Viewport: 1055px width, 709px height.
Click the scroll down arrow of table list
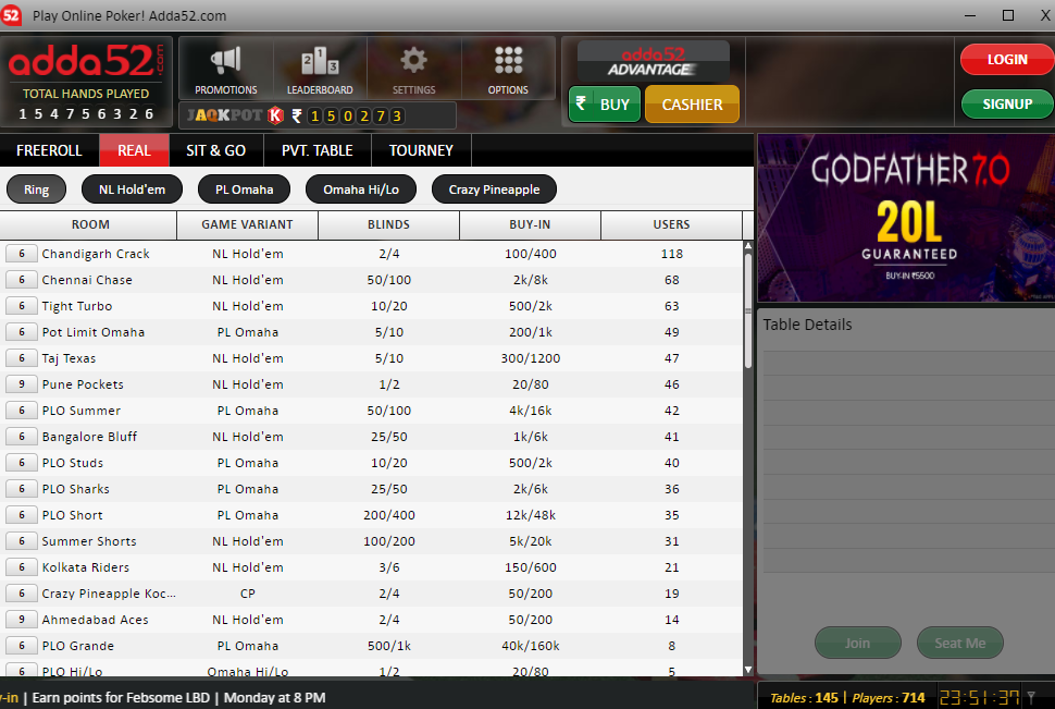(x=748, y=670)
